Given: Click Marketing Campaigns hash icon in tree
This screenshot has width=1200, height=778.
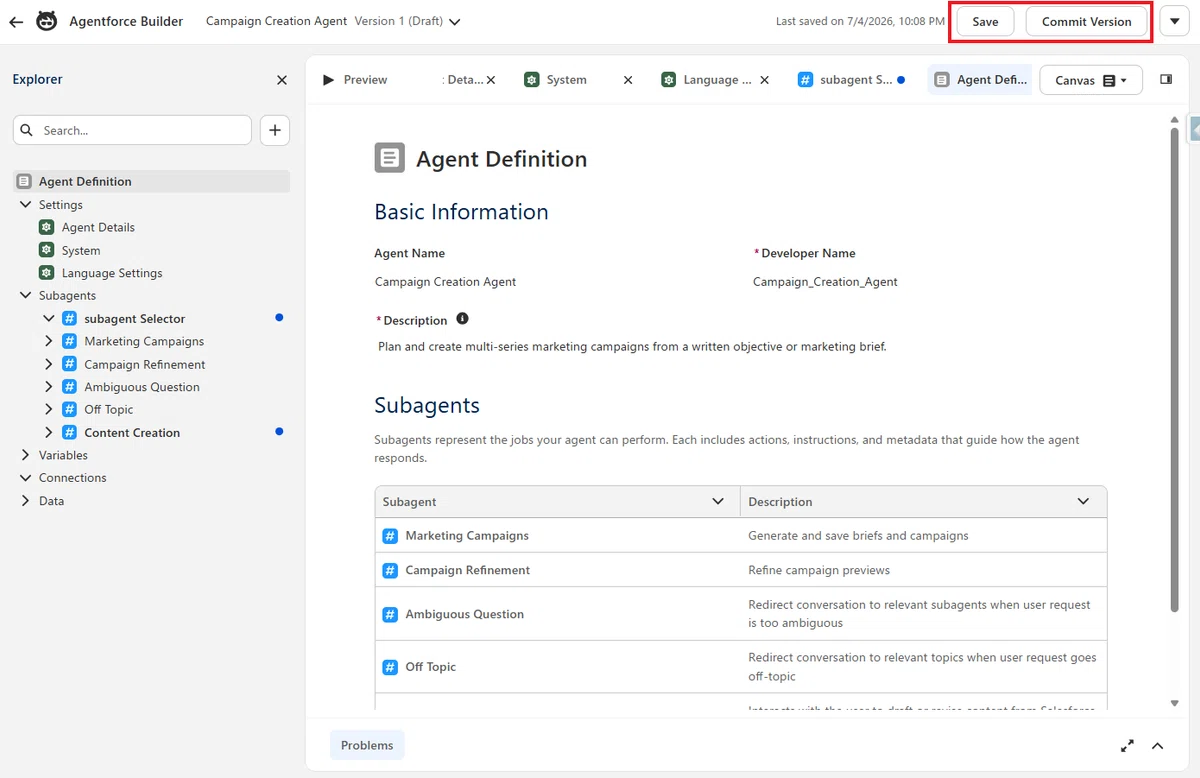Looking at the screenshot, I should [69, 341].
